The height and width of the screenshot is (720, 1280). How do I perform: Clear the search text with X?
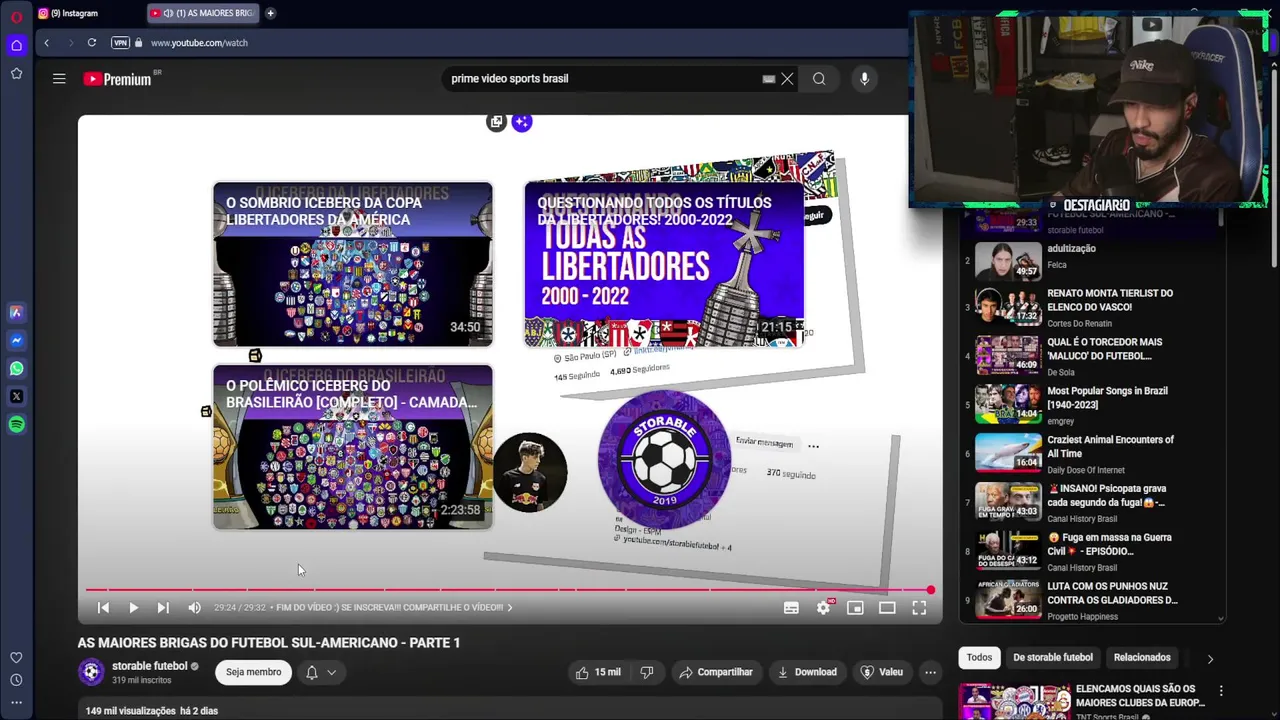tap(787, 79)
